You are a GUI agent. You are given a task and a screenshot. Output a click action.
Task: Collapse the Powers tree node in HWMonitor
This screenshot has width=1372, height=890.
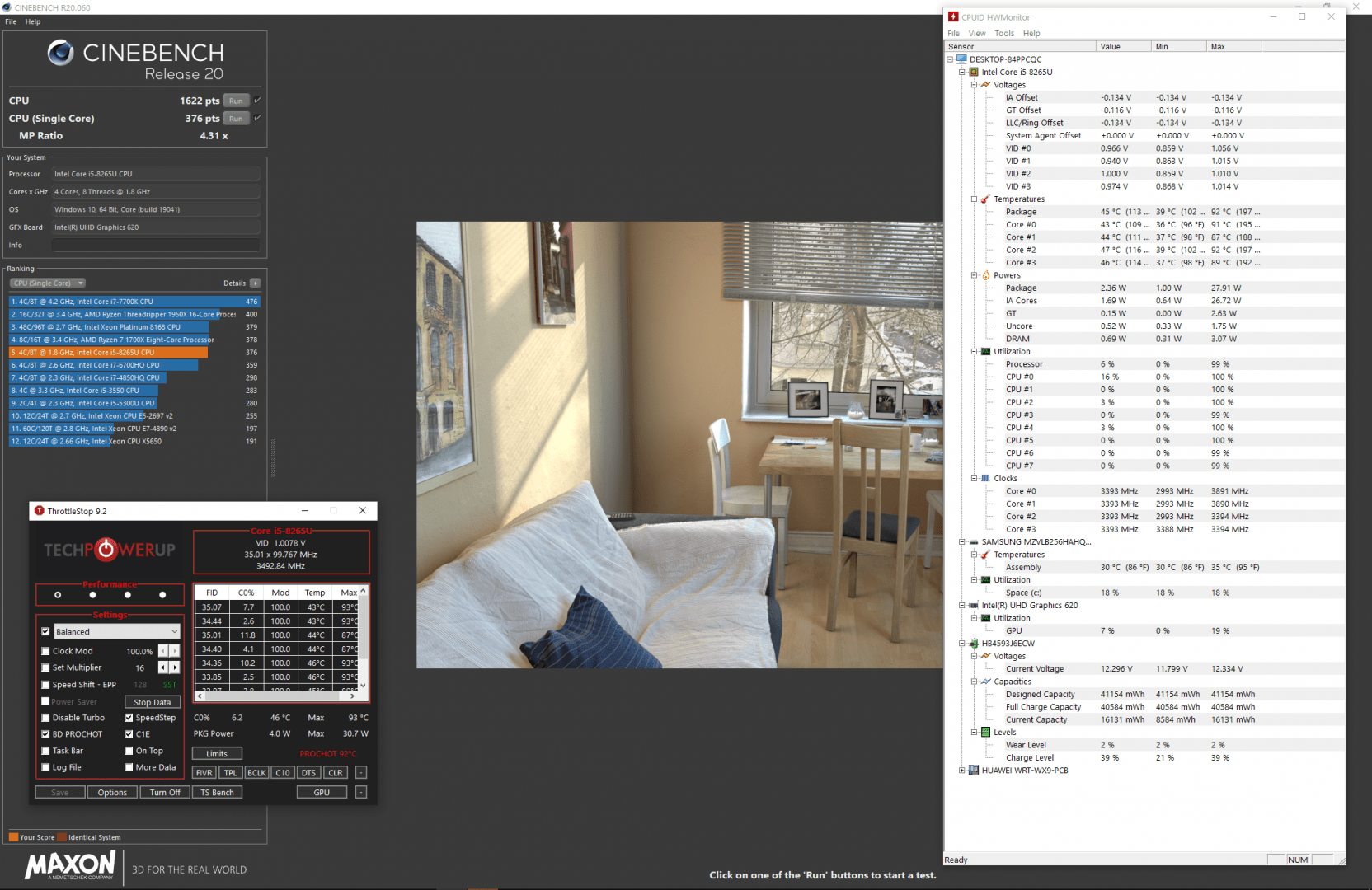pyautogui.click(x=974, y=275)
